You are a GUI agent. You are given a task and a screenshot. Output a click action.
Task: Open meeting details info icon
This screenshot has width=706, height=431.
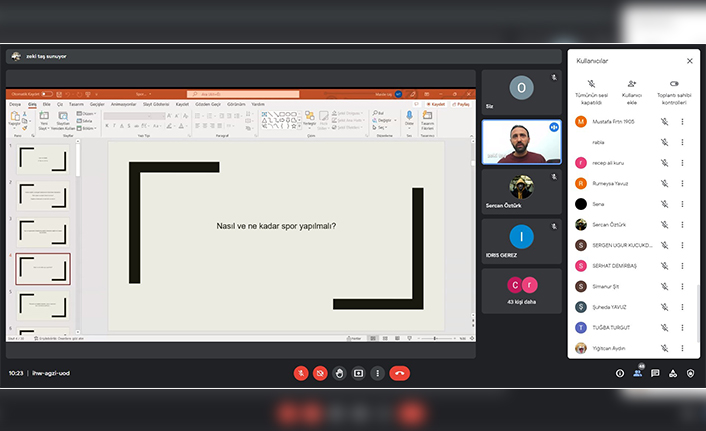[x=620, y=373]
